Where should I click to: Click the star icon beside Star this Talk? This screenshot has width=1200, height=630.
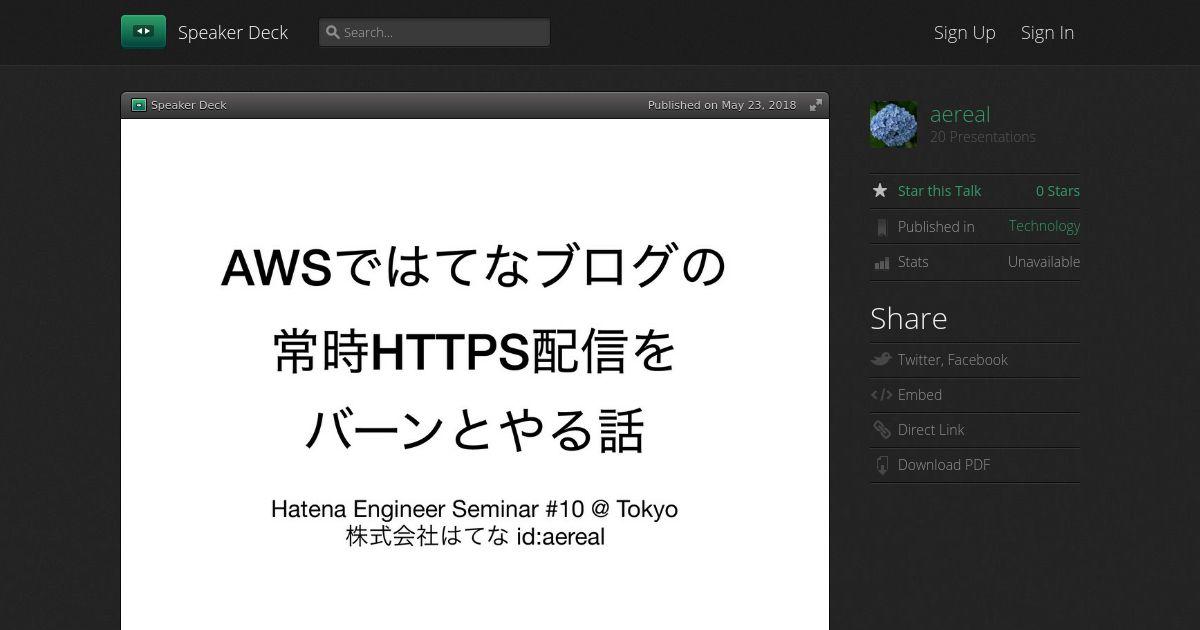(x=880, y=190)
